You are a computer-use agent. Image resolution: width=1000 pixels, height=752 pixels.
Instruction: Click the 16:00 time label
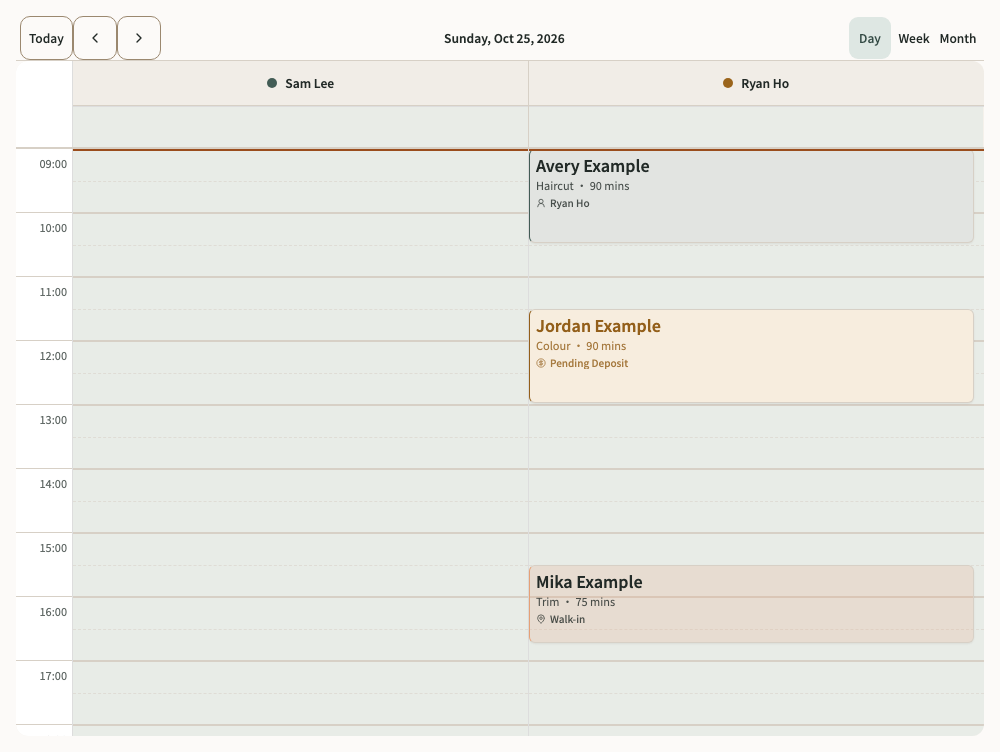click(x=53, y=612)
